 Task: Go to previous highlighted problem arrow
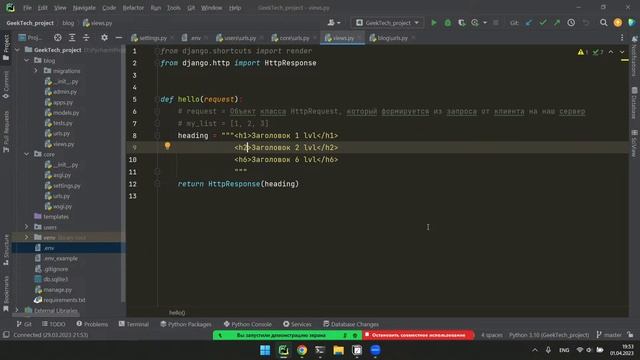[x=611, y=52]
